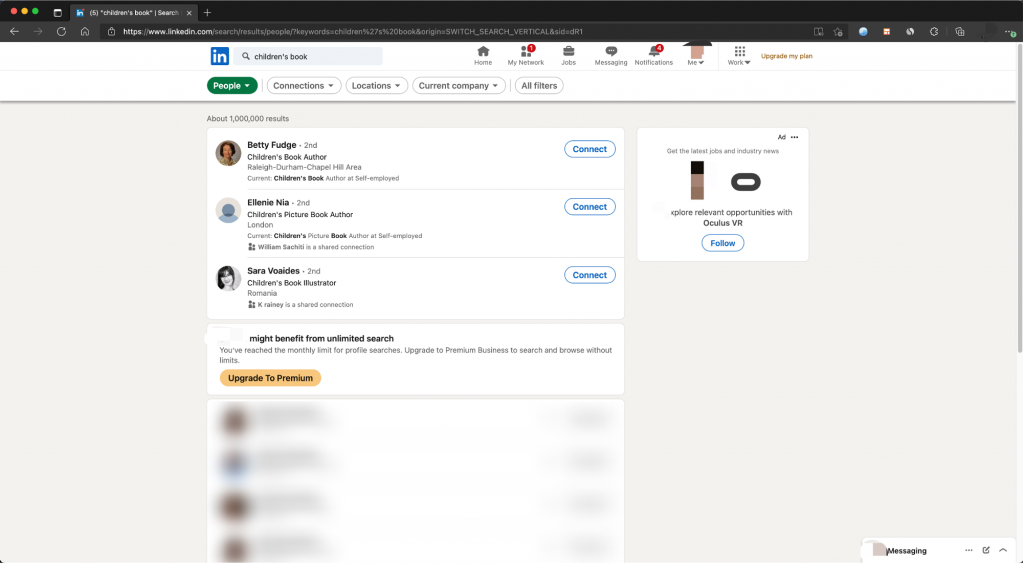Open the Me profile menu
The height and width of the screenshot is (563, 1024).
pyautogui.click(x=696, y=55)
